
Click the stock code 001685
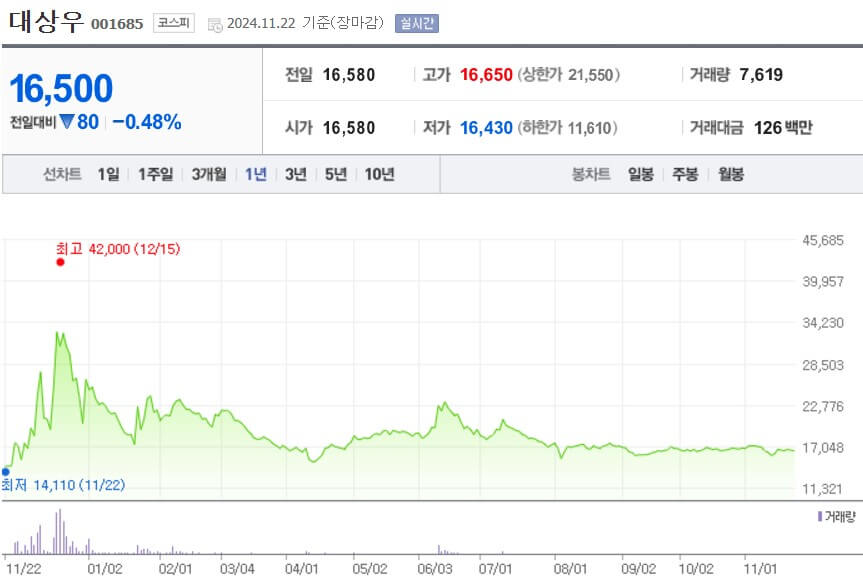(x=117, y=24)
